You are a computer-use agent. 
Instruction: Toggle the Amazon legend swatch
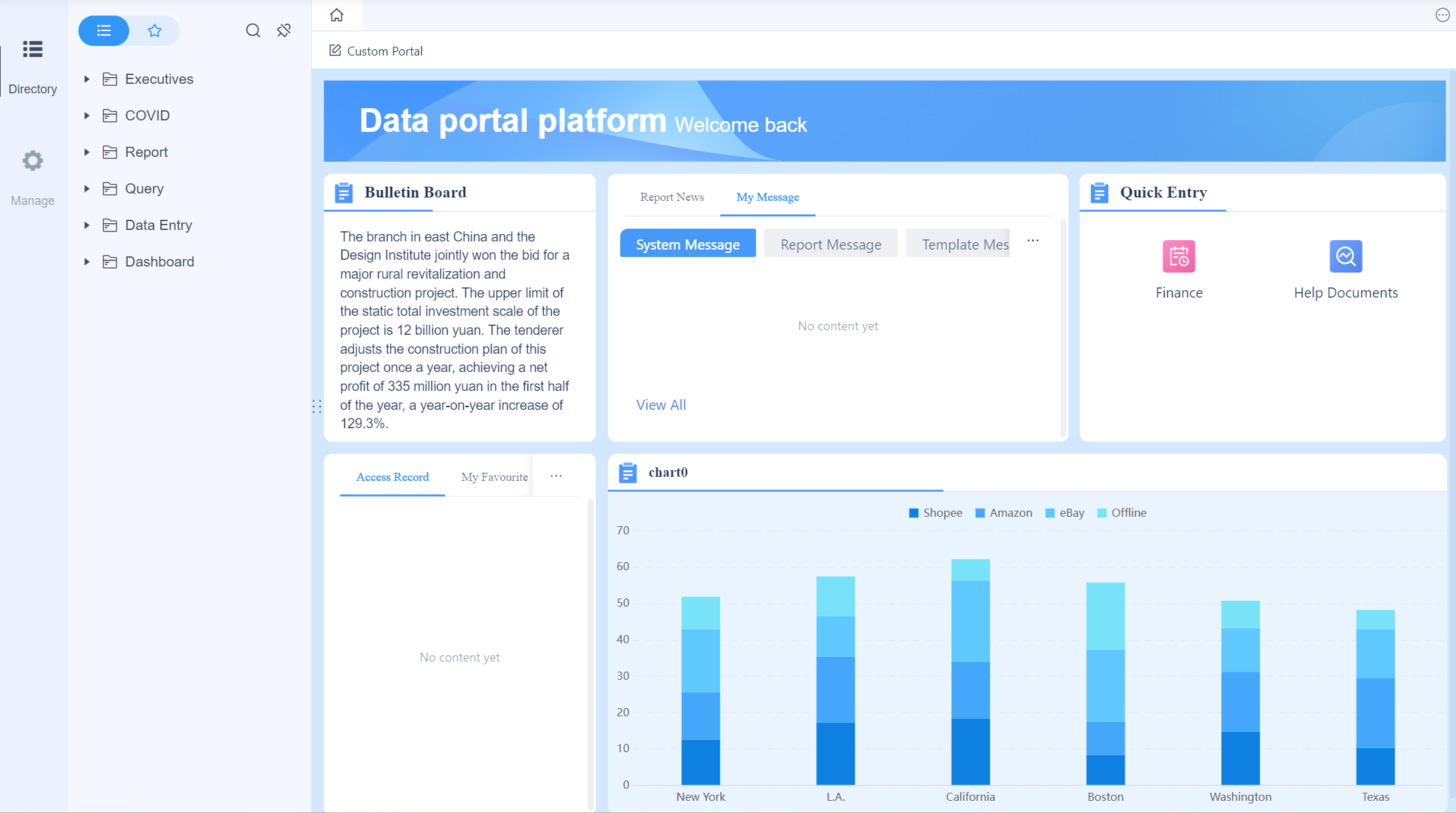980,513
